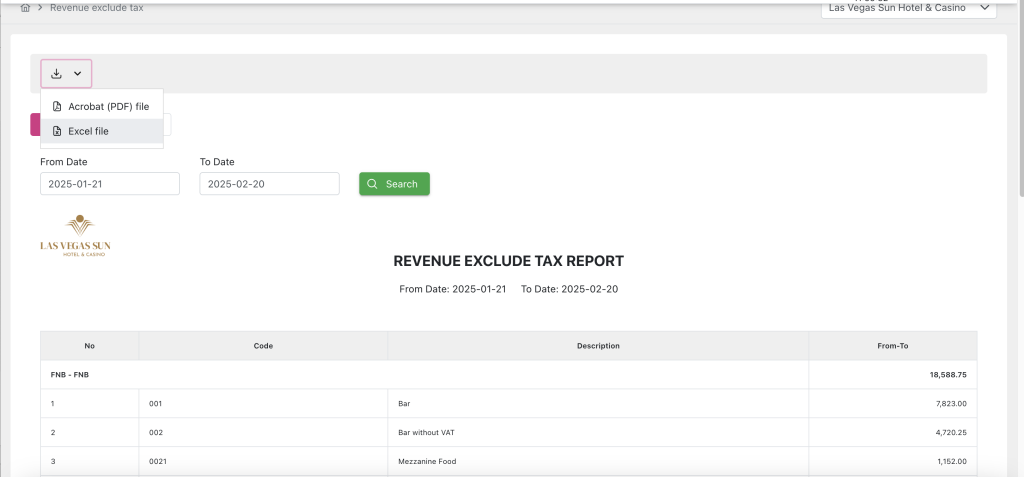Click the From Date input field

pos(110,184)
